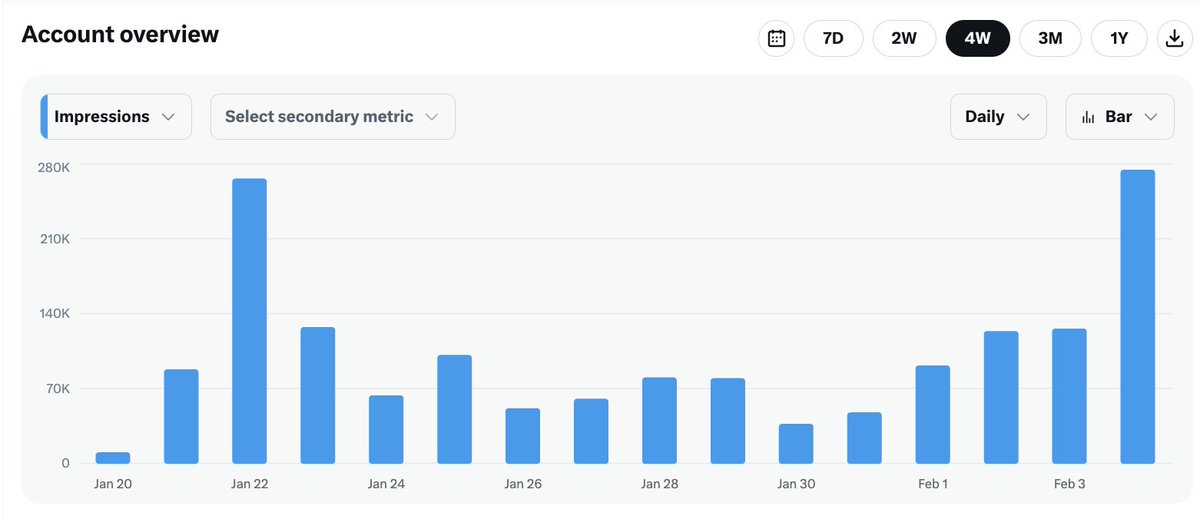Screen dimensions: 1200x519
Task: Open the Bar chart type dropdown
Action: point(1119,116)
